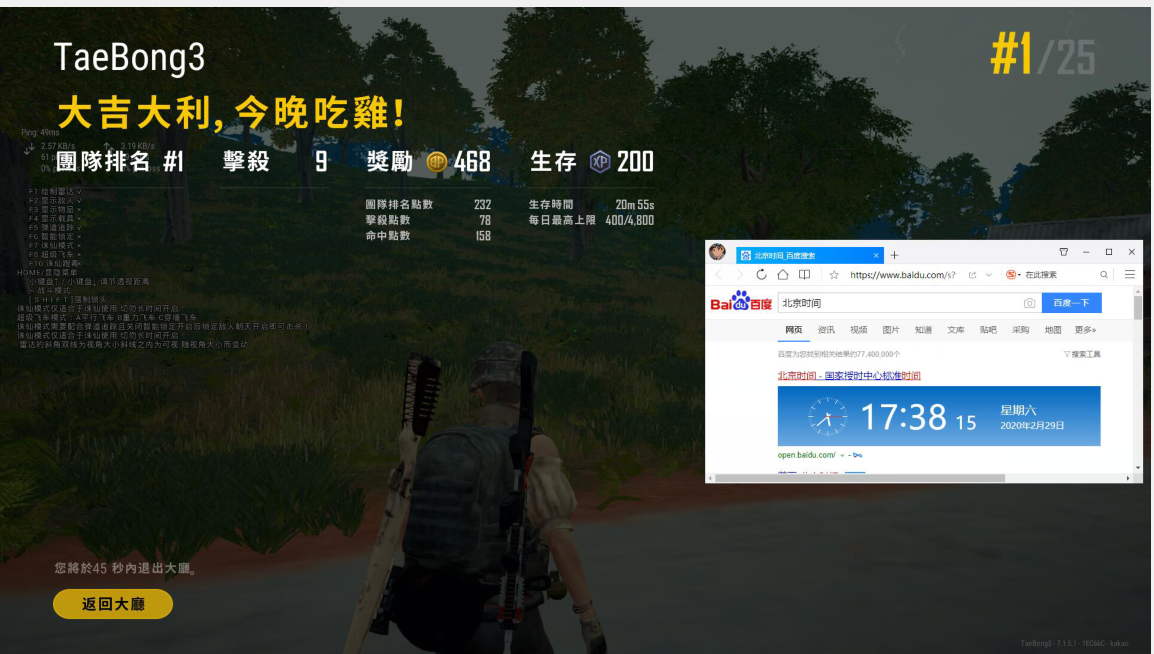Switch to the 网页 results tab
1154x654 pixels.
[x=793, y=330]
